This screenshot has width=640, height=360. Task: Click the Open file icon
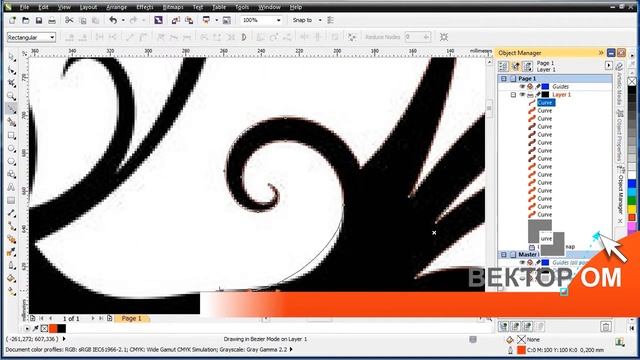(25, 20)
